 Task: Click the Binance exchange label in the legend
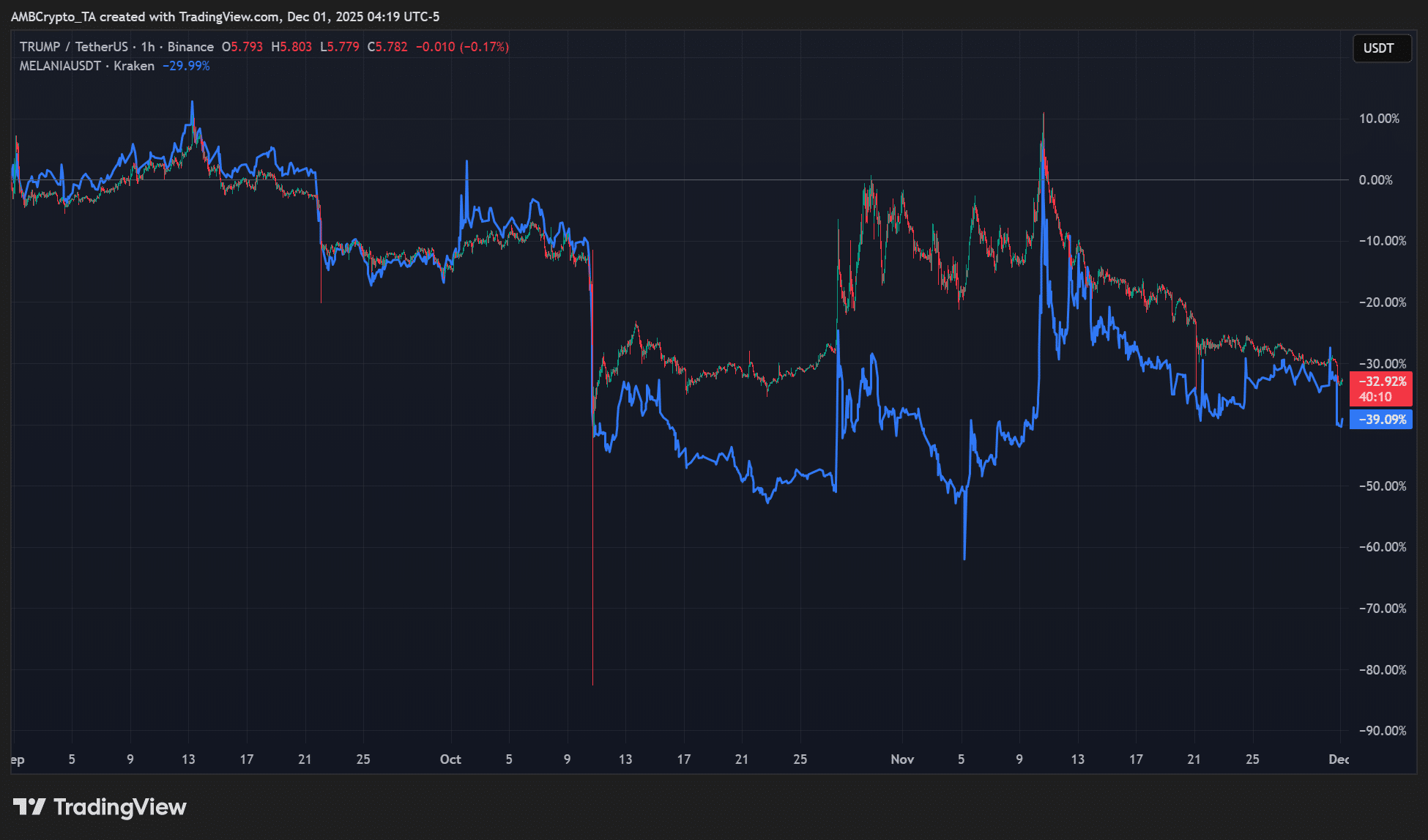point(190,47)
